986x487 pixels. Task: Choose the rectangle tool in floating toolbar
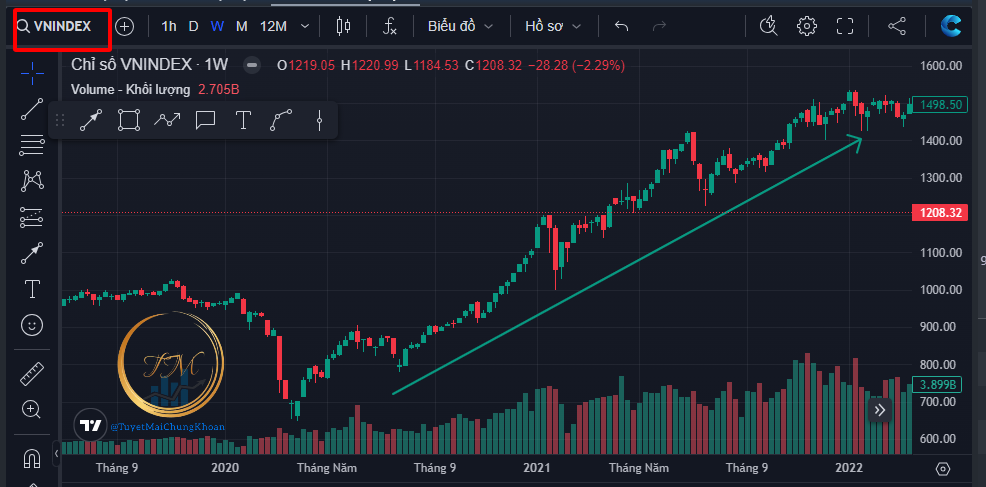coord(128,121)
